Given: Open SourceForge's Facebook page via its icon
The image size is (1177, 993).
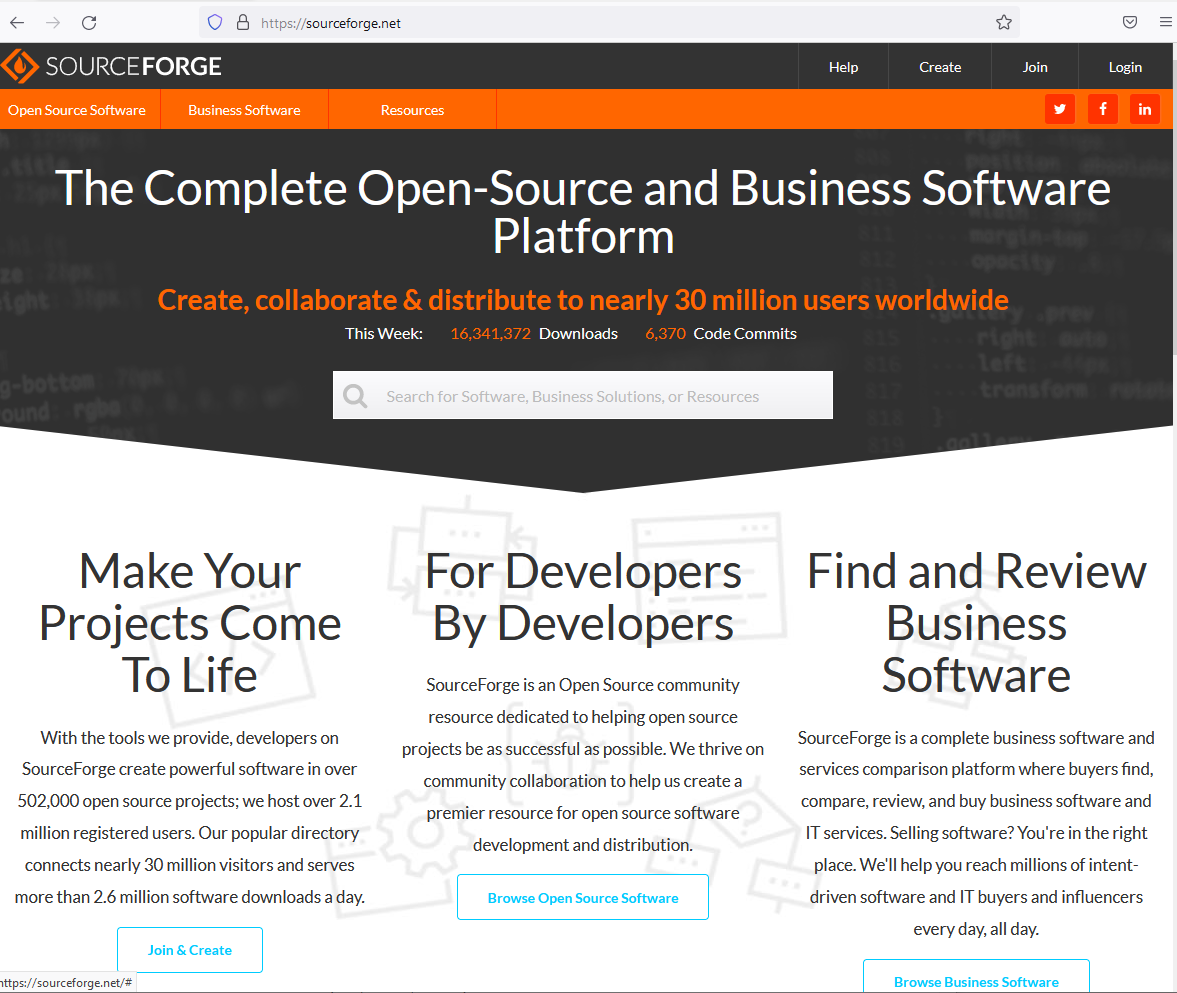Looking at the screenshot, I should (x=1102, y=108).
